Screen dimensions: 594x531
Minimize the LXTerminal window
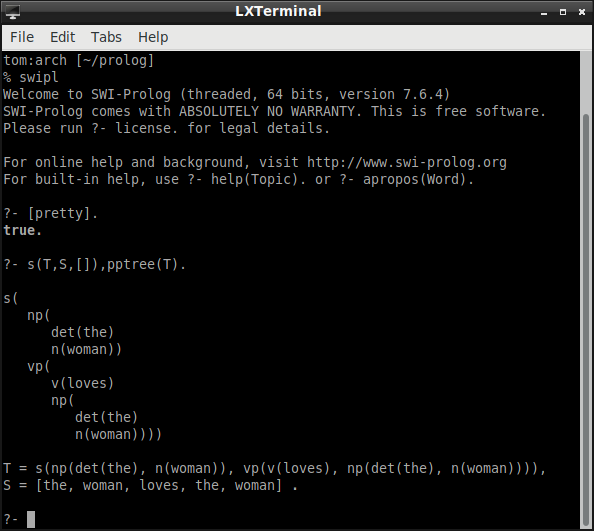[544, 12]
